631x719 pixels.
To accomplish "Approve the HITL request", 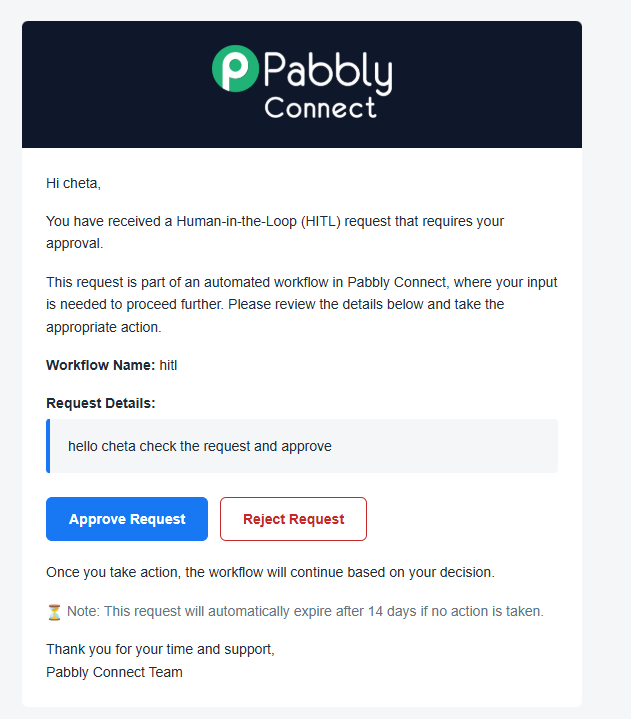I will point(127,519).
